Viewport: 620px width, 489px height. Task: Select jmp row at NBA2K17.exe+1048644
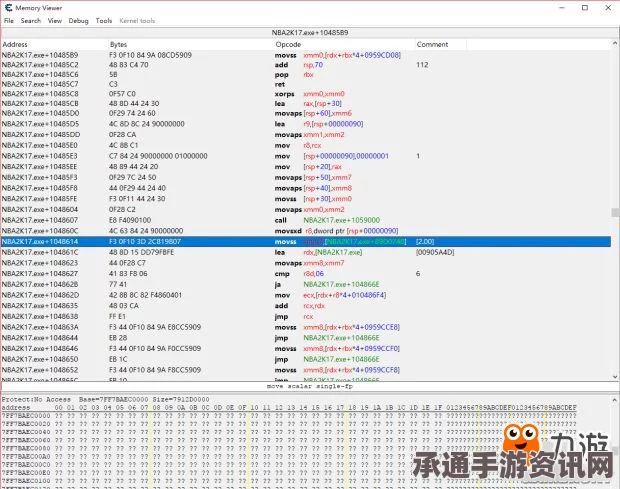pos(306,338)
